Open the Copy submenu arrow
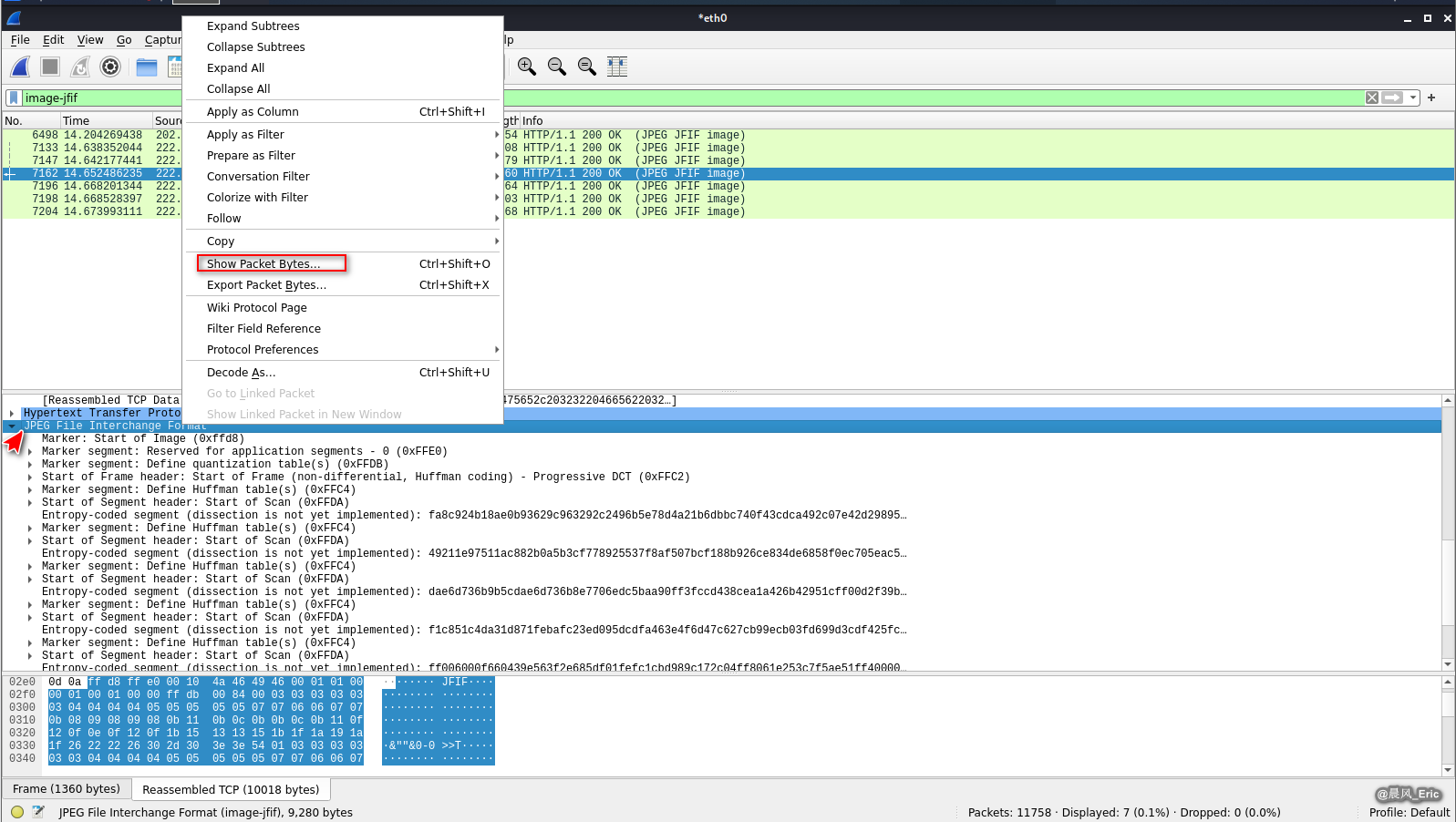 (x=497, y=241)
